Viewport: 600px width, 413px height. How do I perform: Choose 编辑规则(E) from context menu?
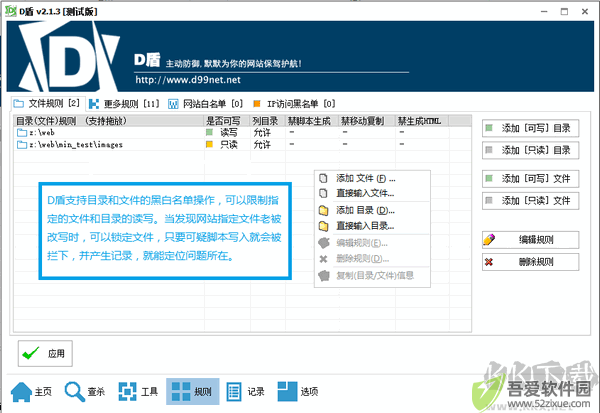pyautogui.click(x=372, y=243)
